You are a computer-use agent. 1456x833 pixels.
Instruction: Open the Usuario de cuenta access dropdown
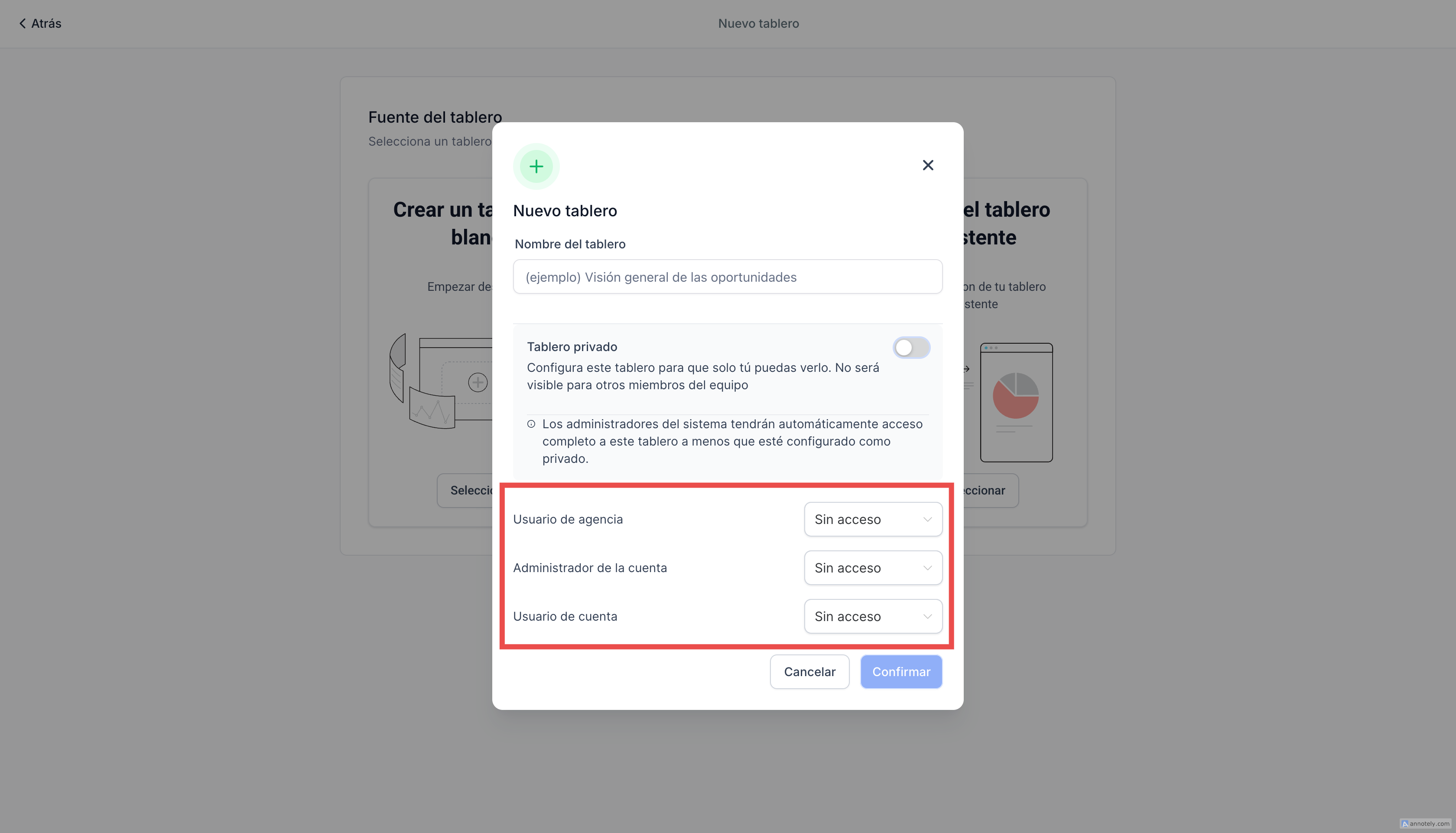(873, 617)
